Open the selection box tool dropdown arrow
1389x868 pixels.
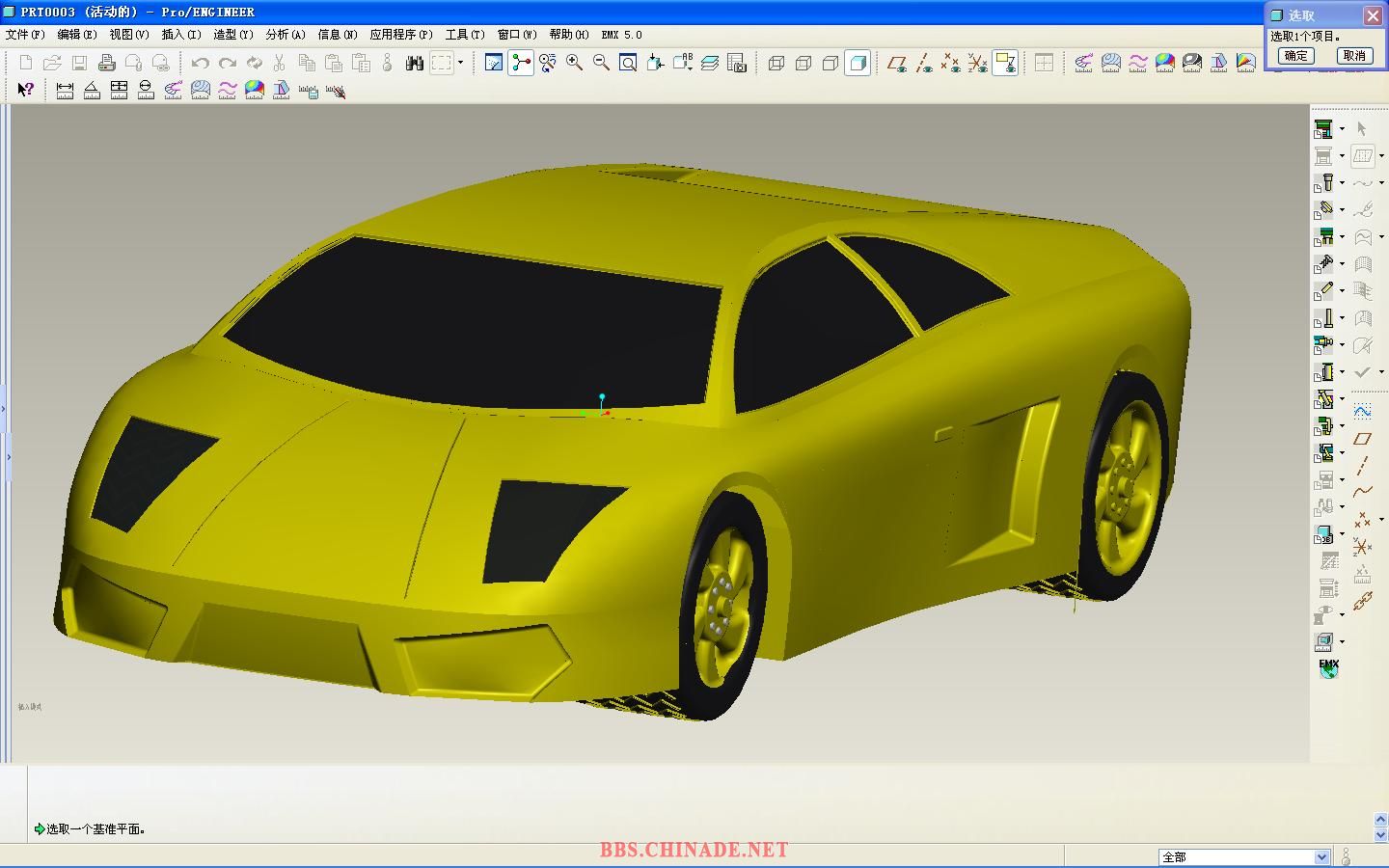click(460, 63)
